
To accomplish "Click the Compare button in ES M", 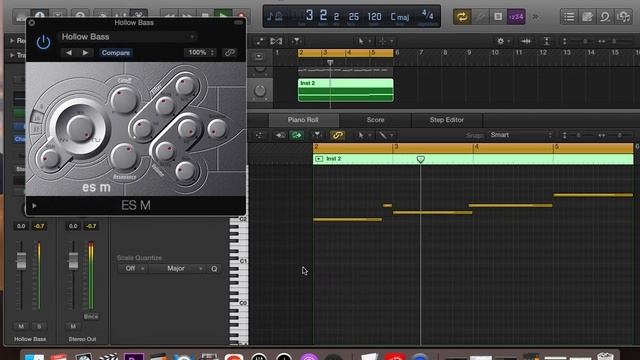I will pos(116,53).
